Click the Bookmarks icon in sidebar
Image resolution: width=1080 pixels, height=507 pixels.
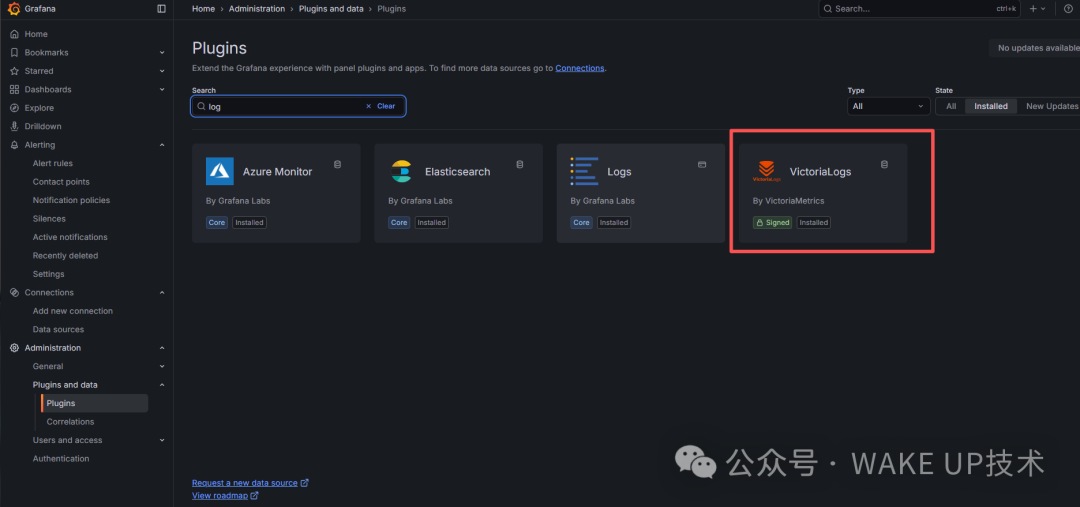coord(14,52)
